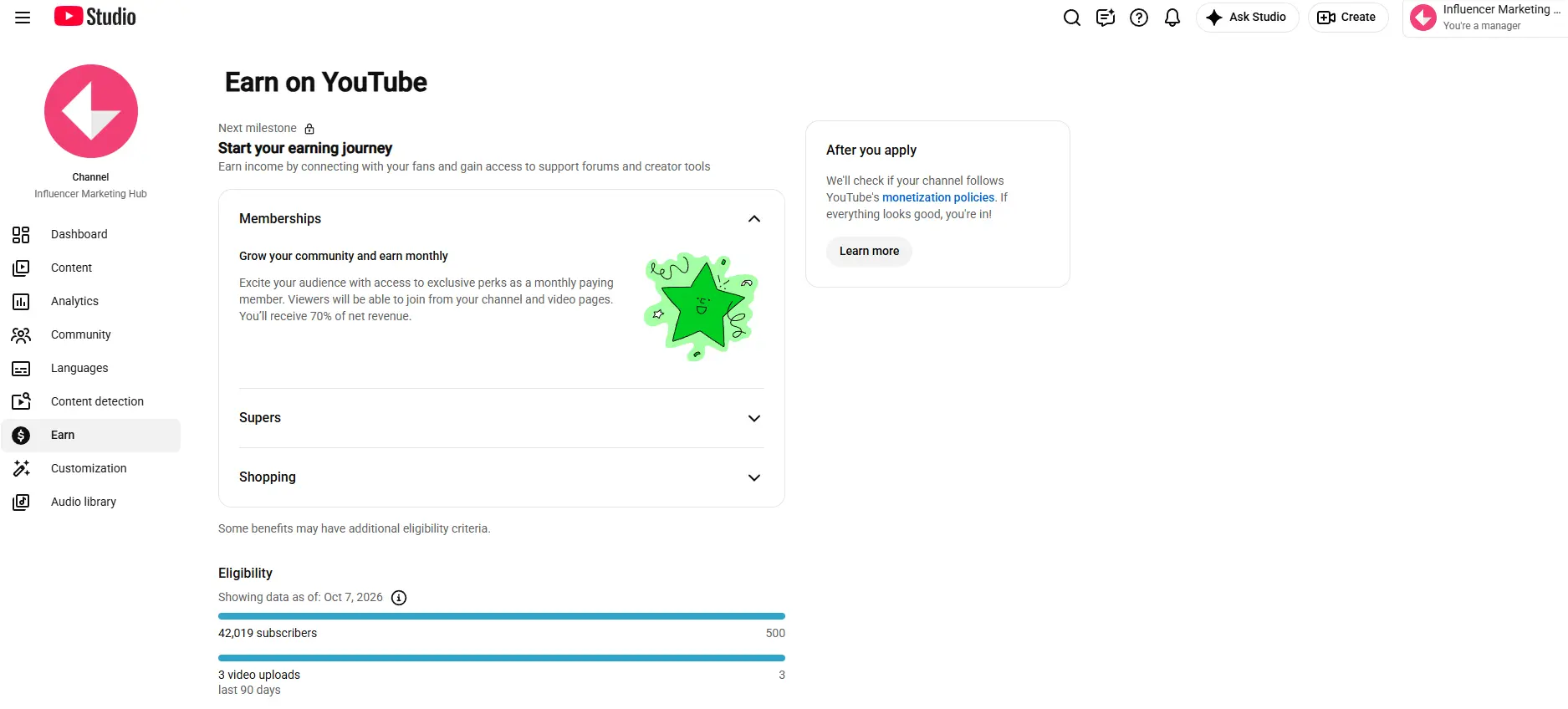The height and width of the screenshot is (709, 1568).
Task: Click the Content sidebar icon
Action: tap(21, 268)
